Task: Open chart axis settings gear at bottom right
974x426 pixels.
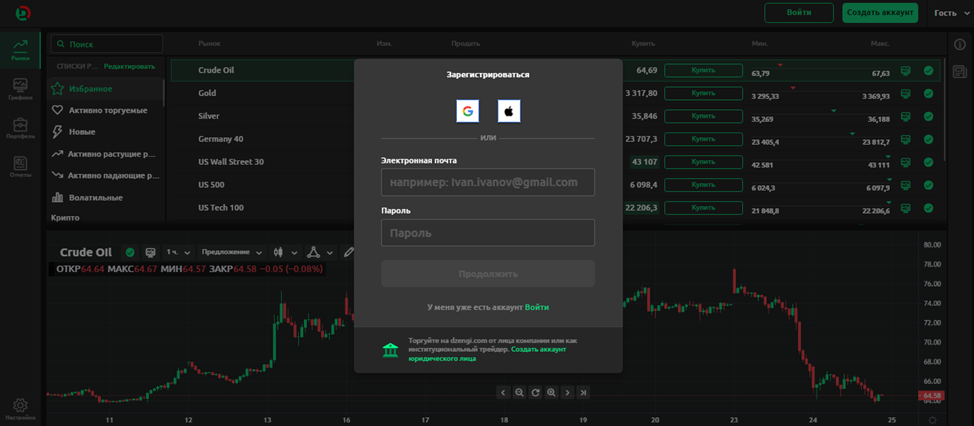Action: pyautogui.click(x=933, y=420)
